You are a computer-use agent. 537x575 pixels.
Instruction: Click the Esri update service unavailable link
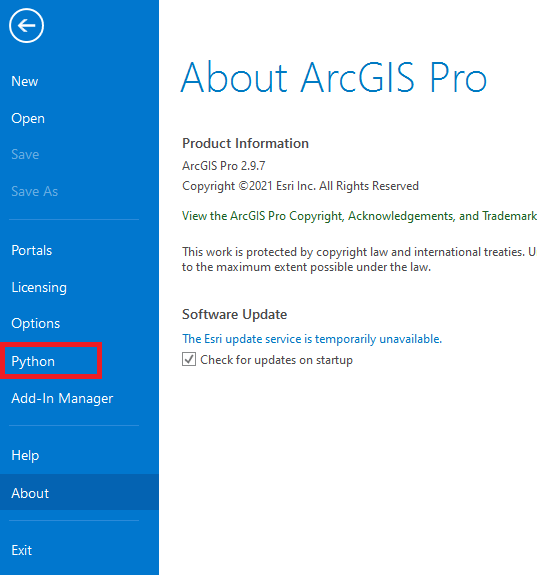coord(312,339)
